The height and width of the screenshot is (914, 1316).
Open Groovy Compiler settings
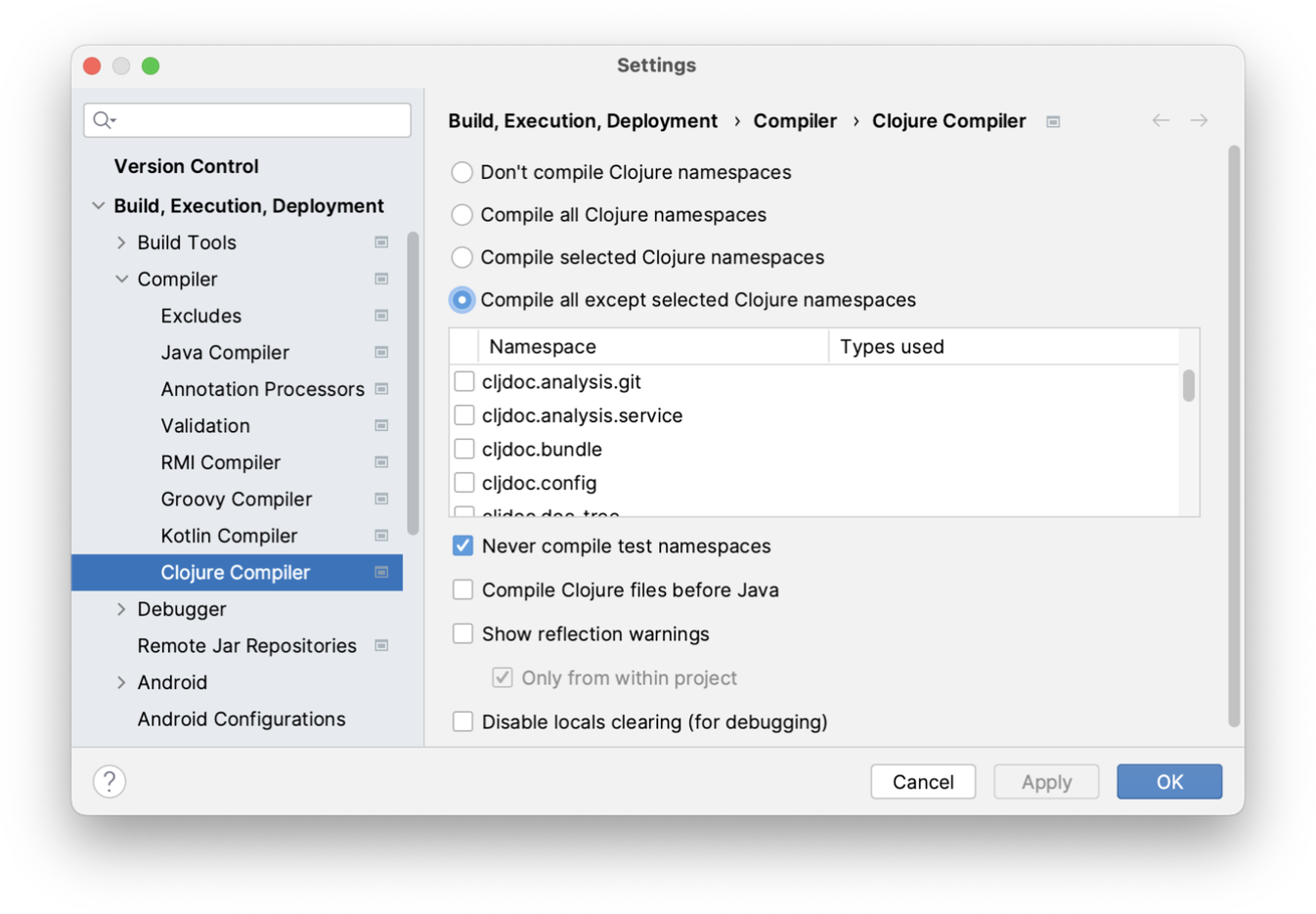236,500
